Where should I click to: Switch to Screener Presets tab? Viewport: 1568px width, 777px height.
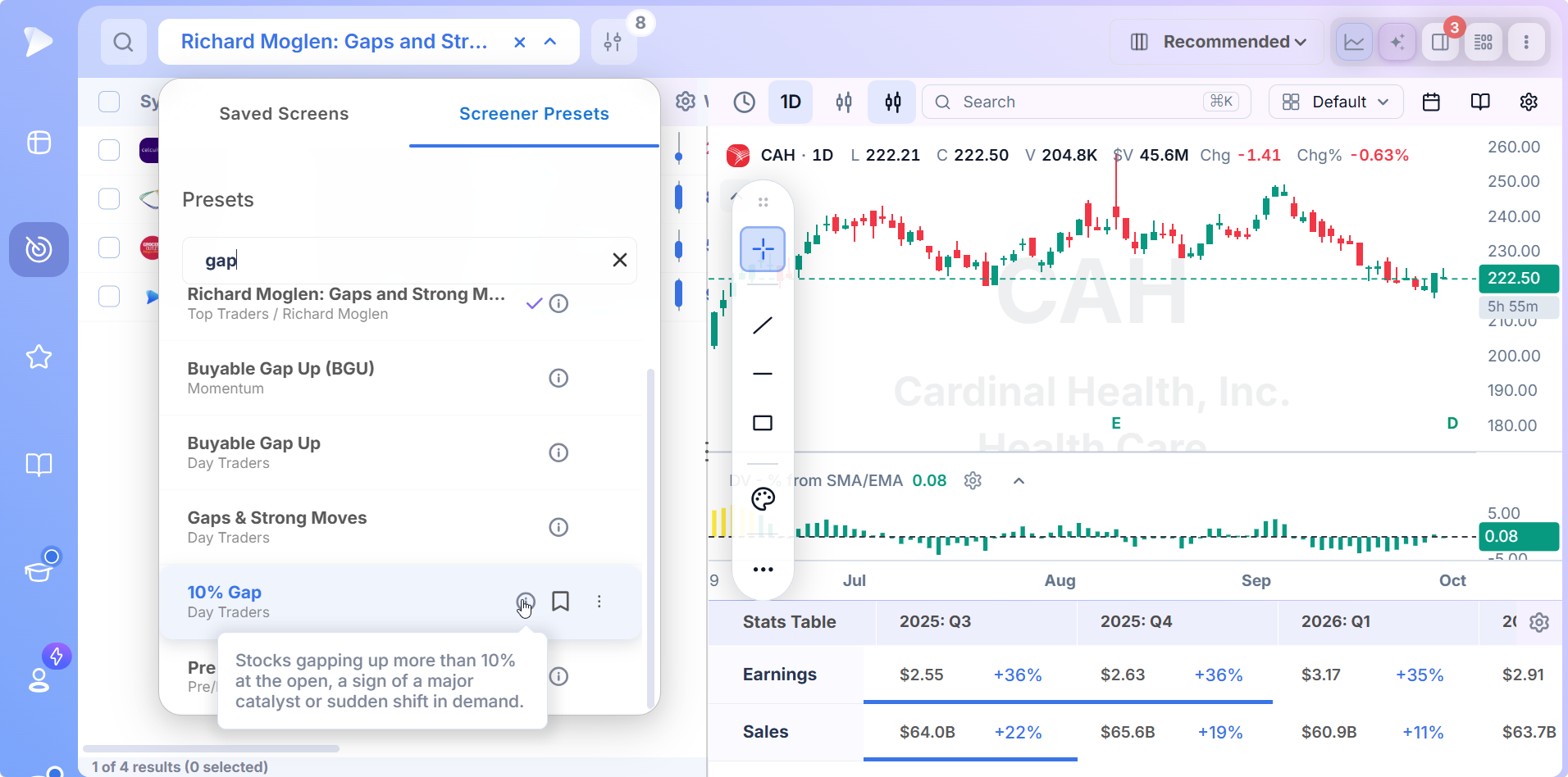click(534, 114)
